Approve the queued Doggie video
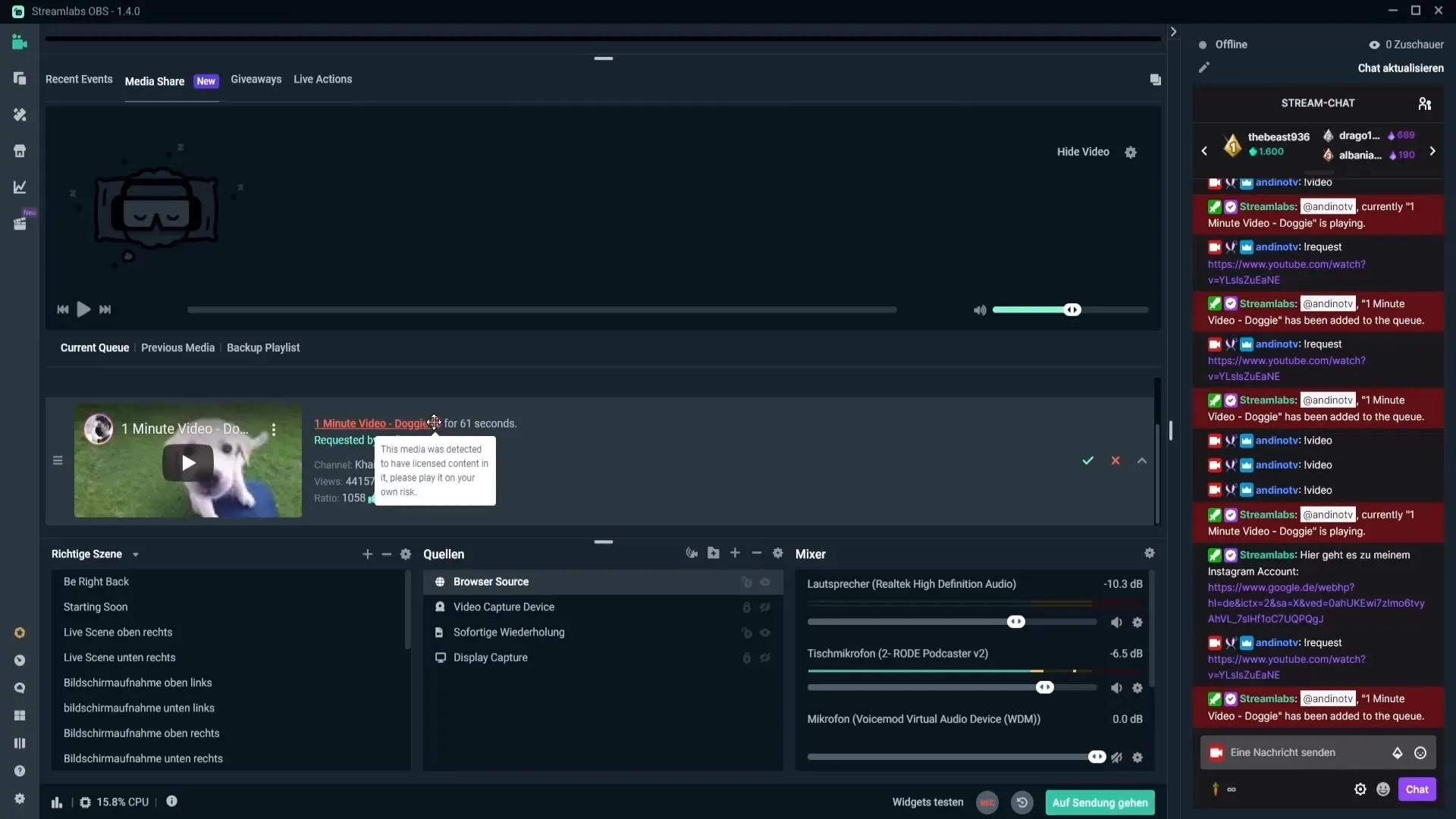1456x819 pixels. [x=1087, y=460]
